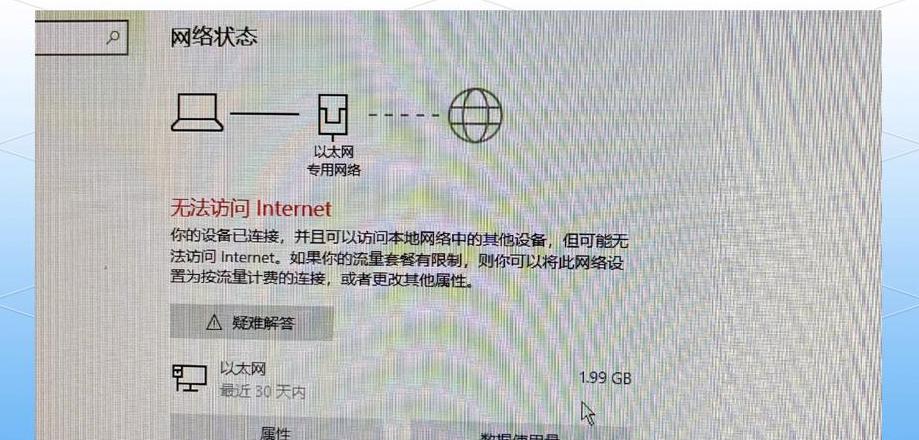This screenshot has width=919, height=440.
Task: Click the magnifier icon in search box
Action: (x=113, y=37)
